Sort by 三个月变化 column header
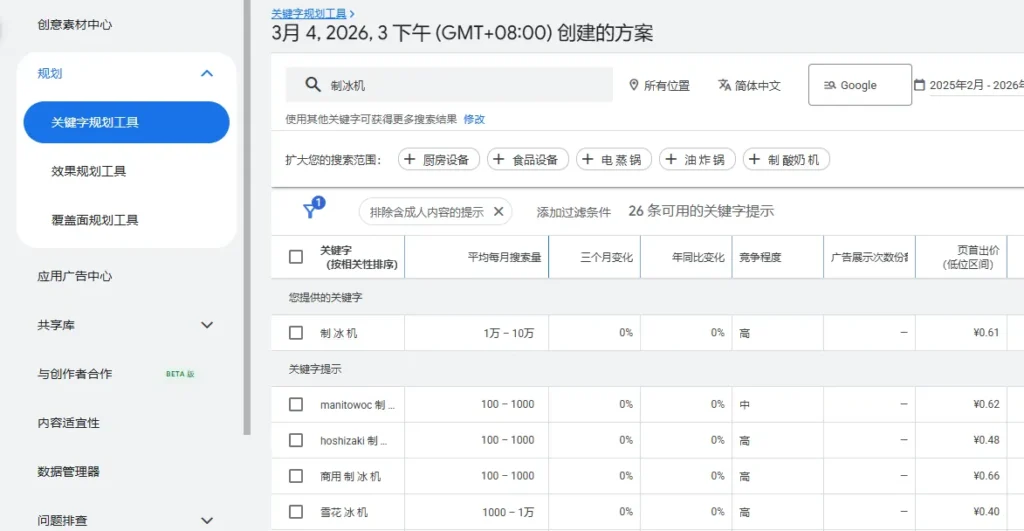This screenshot has height=531, width=1024. 607,257
